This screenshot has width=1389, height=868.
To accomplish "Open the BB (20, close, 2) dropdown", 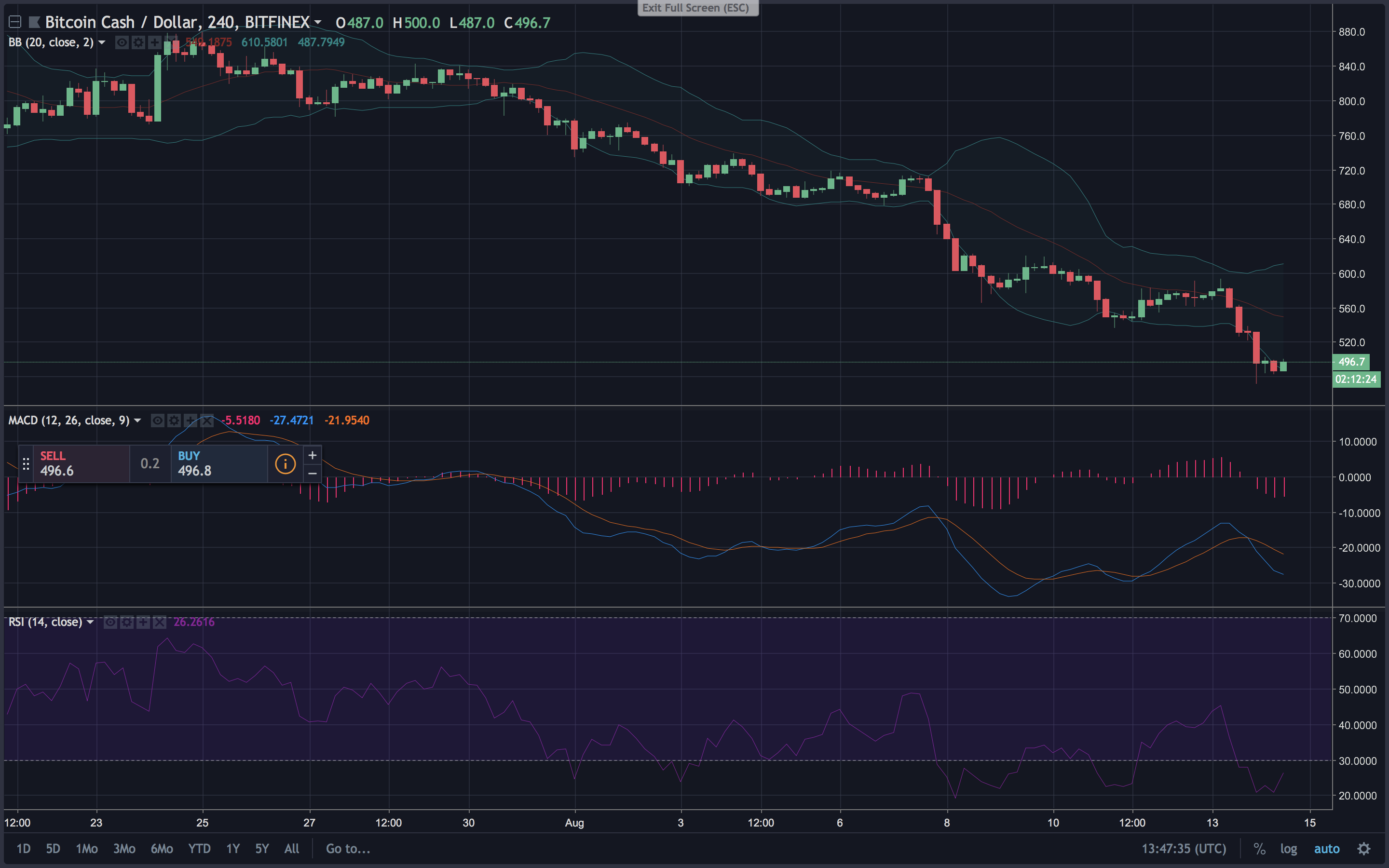I will (102, 42).
